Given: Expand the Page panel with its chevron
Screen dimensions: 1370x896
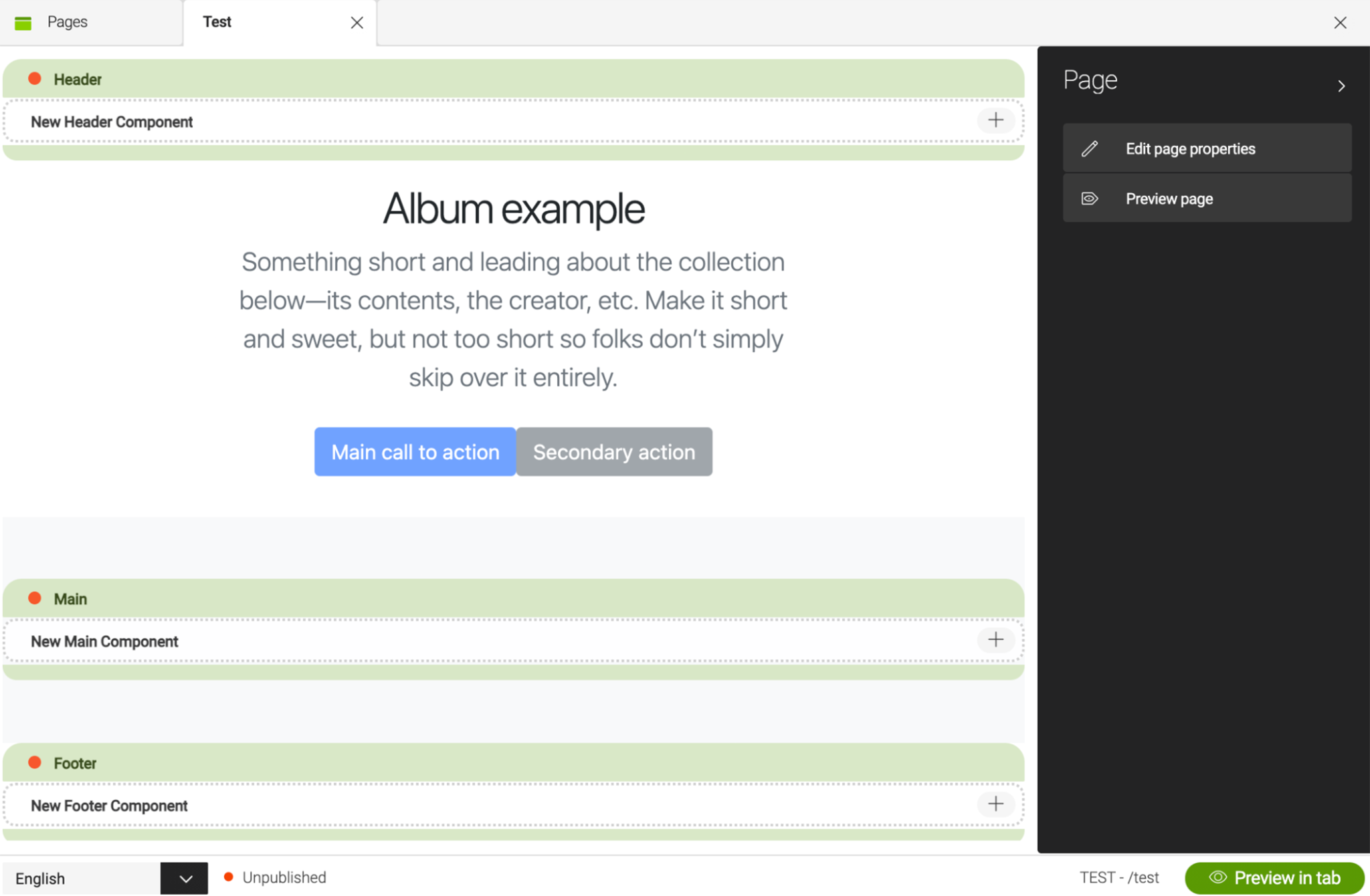Looking at the screenshot, I should point(1342,86).
